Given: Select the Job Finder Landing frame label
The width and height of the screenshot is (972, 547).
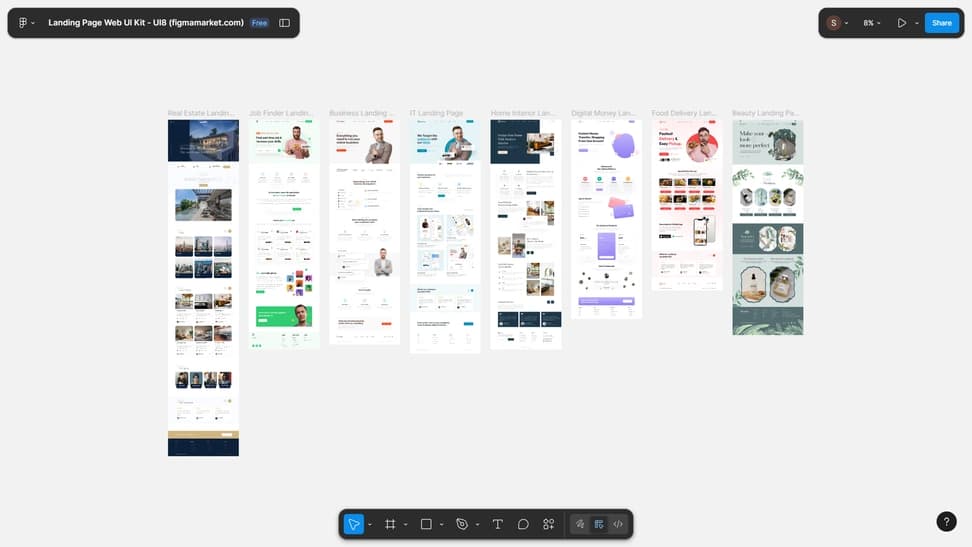Looking at the screenshot, I should [x=281, y=113].
